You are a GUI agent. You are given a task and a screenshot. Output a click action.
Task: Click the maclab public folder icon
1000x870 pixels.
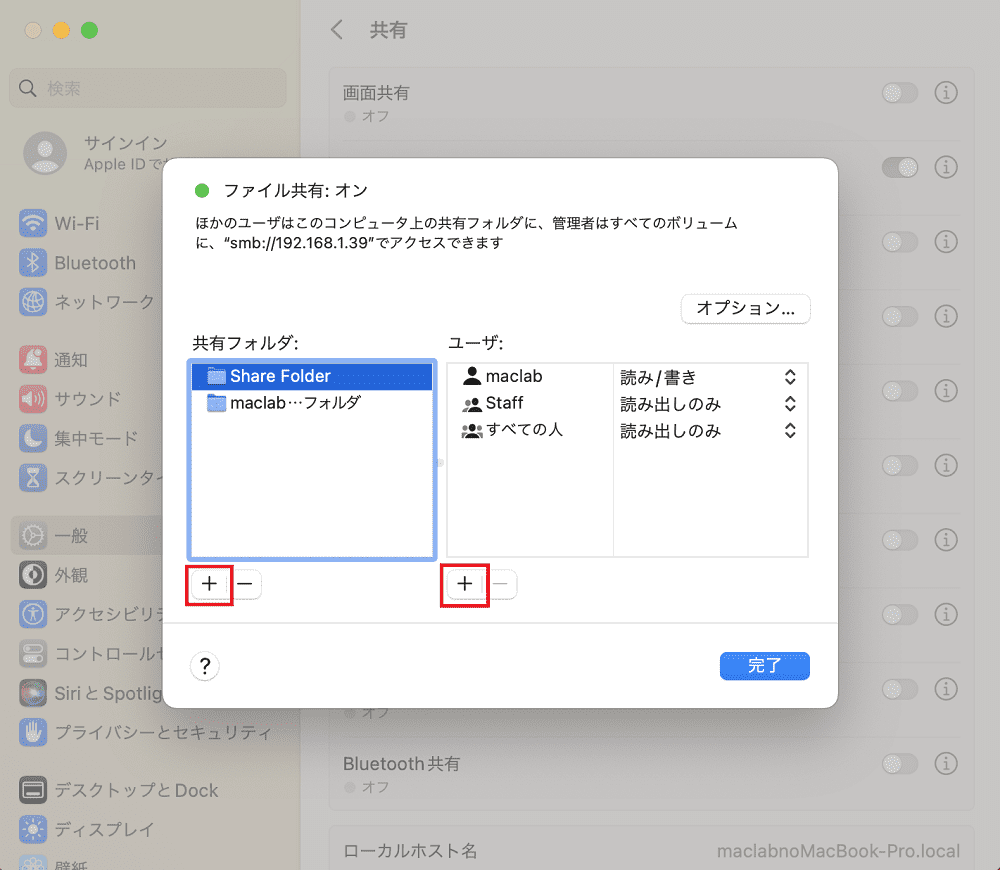(217, 403)
